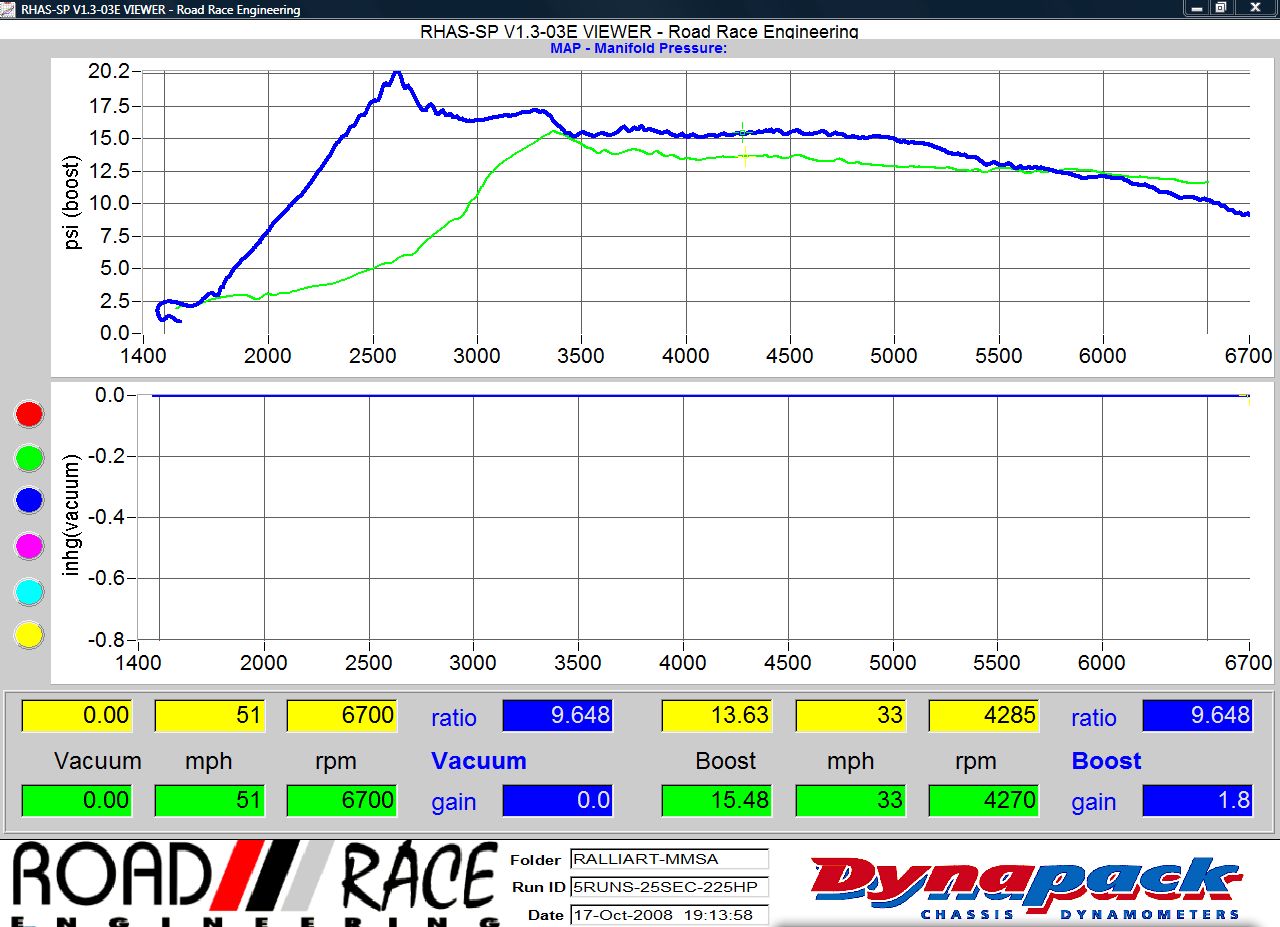Click the yellow Boost rpm field 4285

click(982, 715)
